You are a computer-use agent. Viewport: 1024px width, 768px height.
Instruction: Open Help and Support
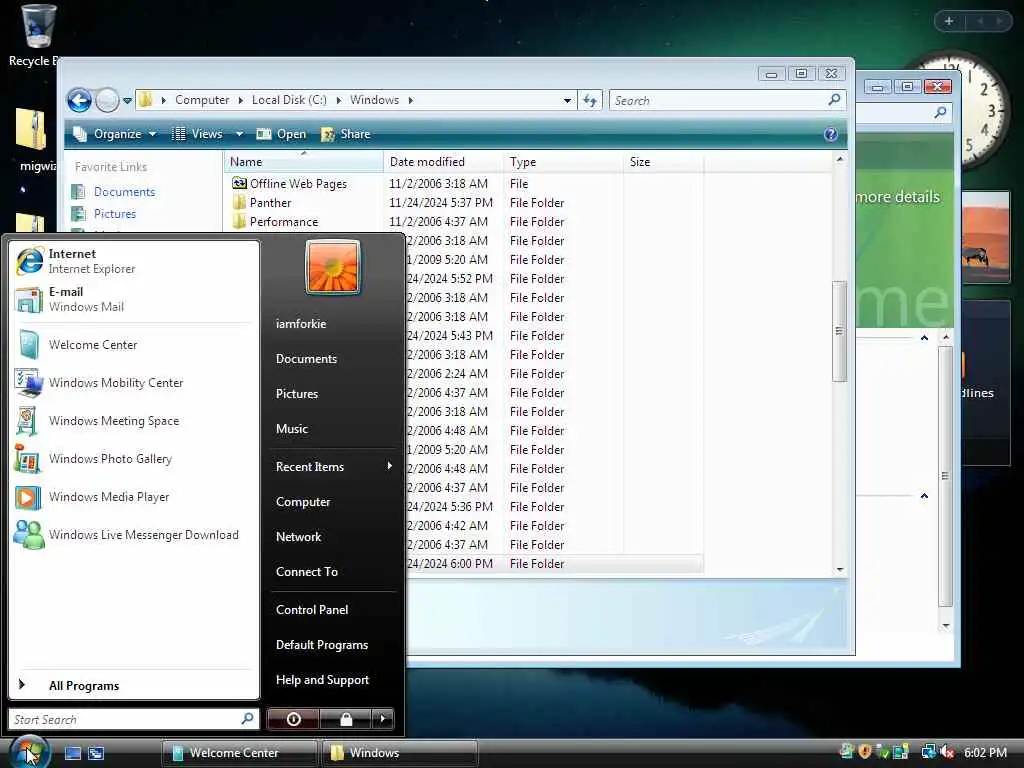point(333,680)
